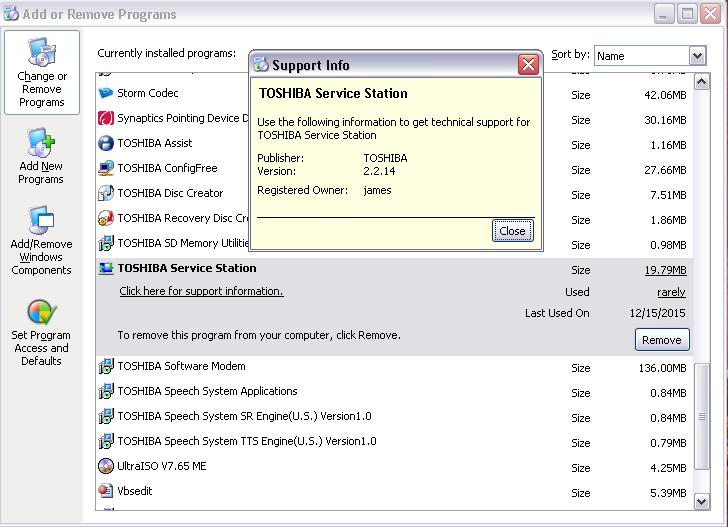Open the Sort by dropdown
The width and height of the screenshot is (728, 527).
coord(697,56)
